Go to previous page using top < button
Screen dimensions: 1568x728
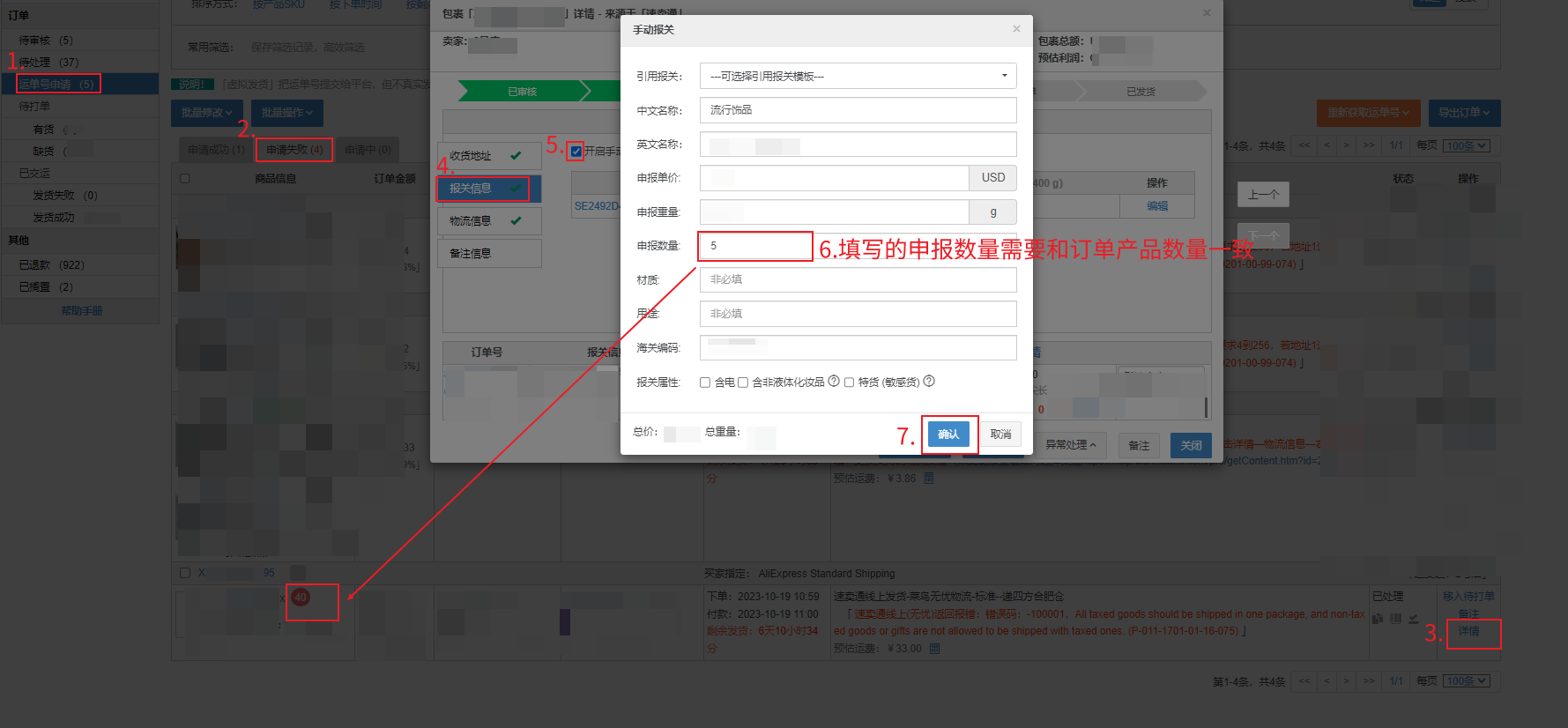[1326, 145]
